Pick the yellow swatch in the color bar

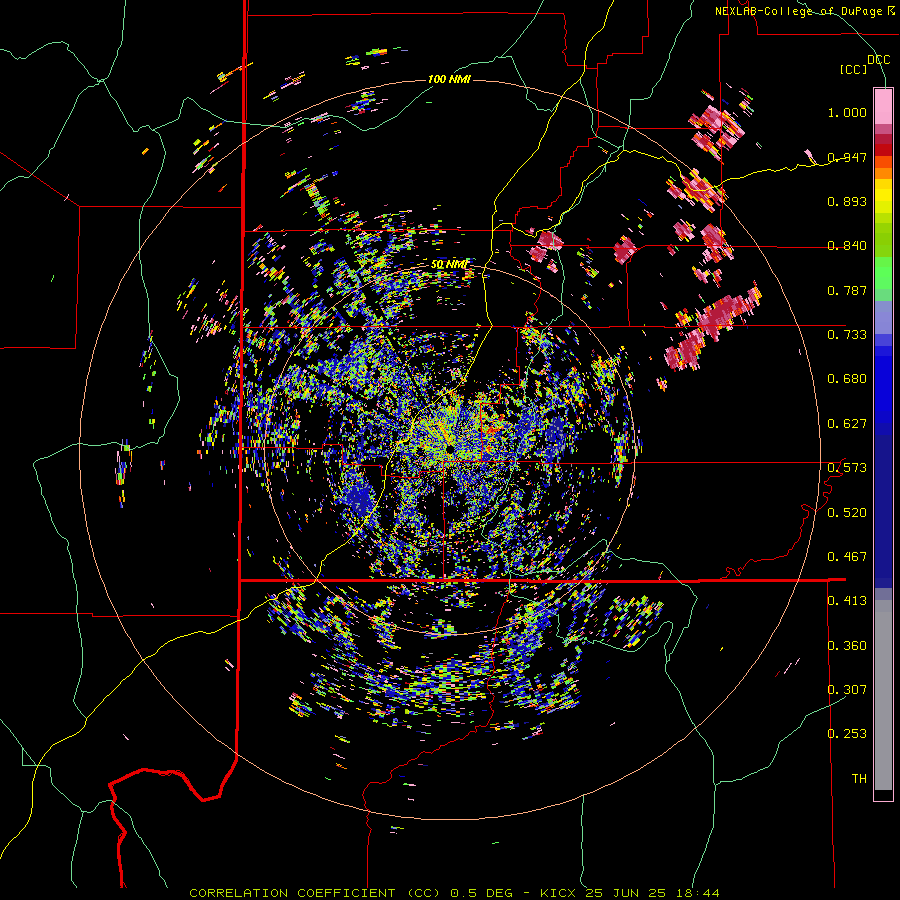tap(883, 196)
